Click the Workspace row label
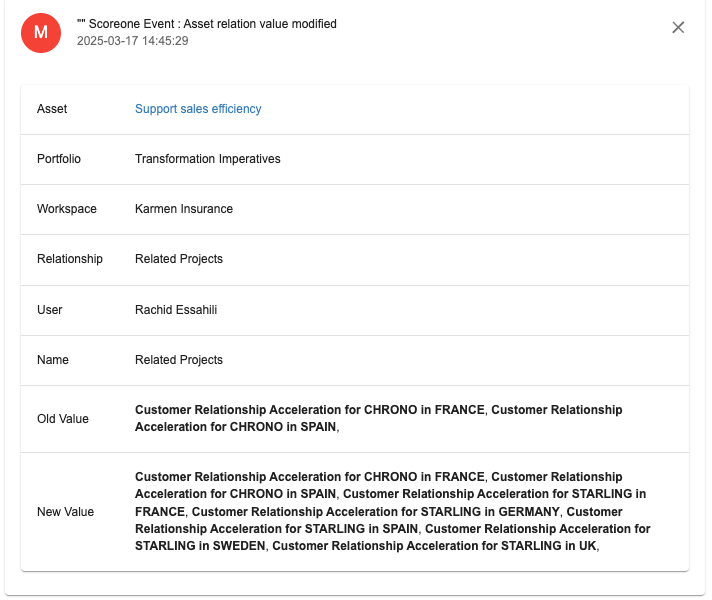The image size is (712, 600). tap(67, 209)
